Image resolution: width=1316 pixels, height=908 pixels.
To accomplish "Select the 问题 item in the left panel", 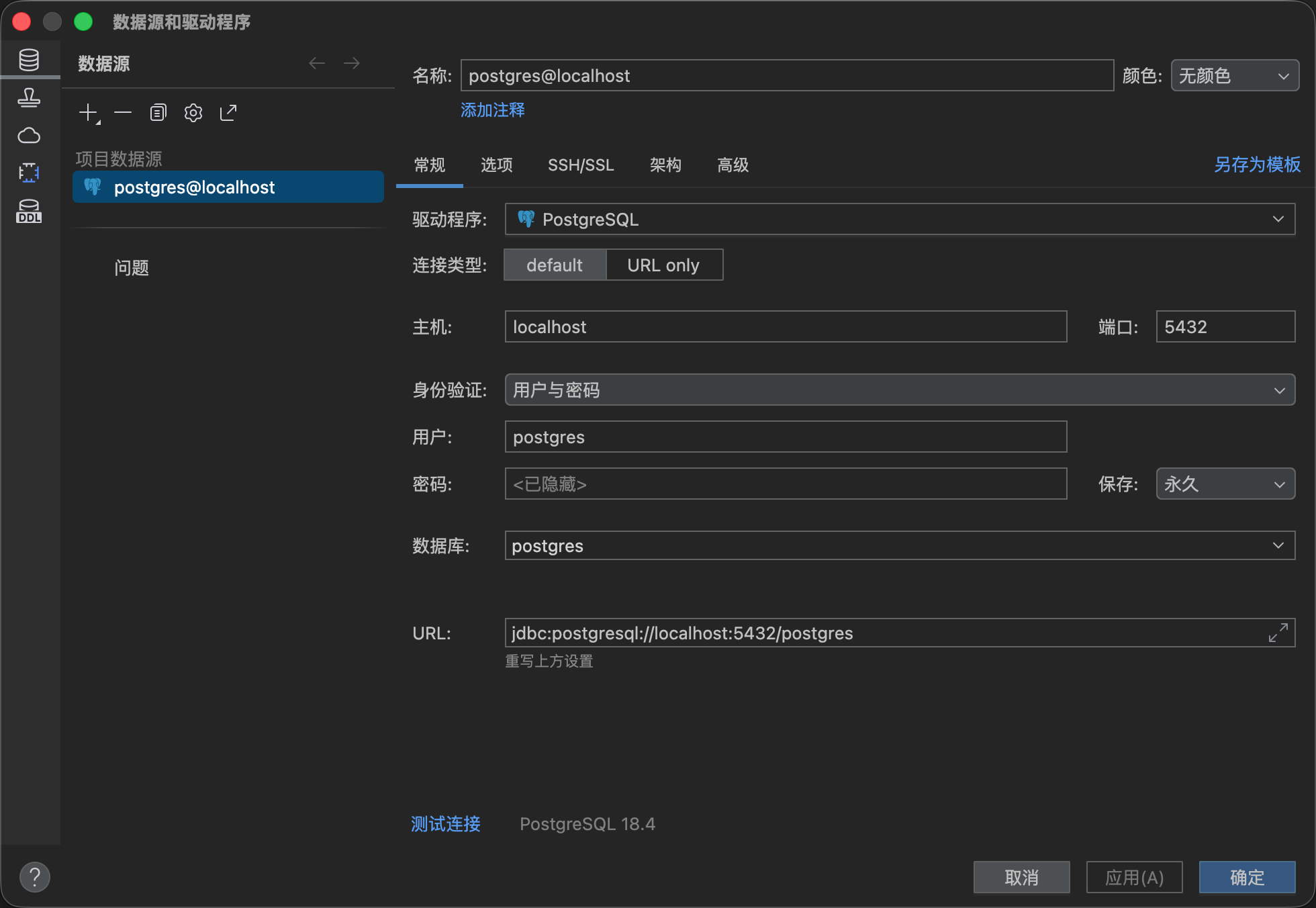I will coord(132,268).
